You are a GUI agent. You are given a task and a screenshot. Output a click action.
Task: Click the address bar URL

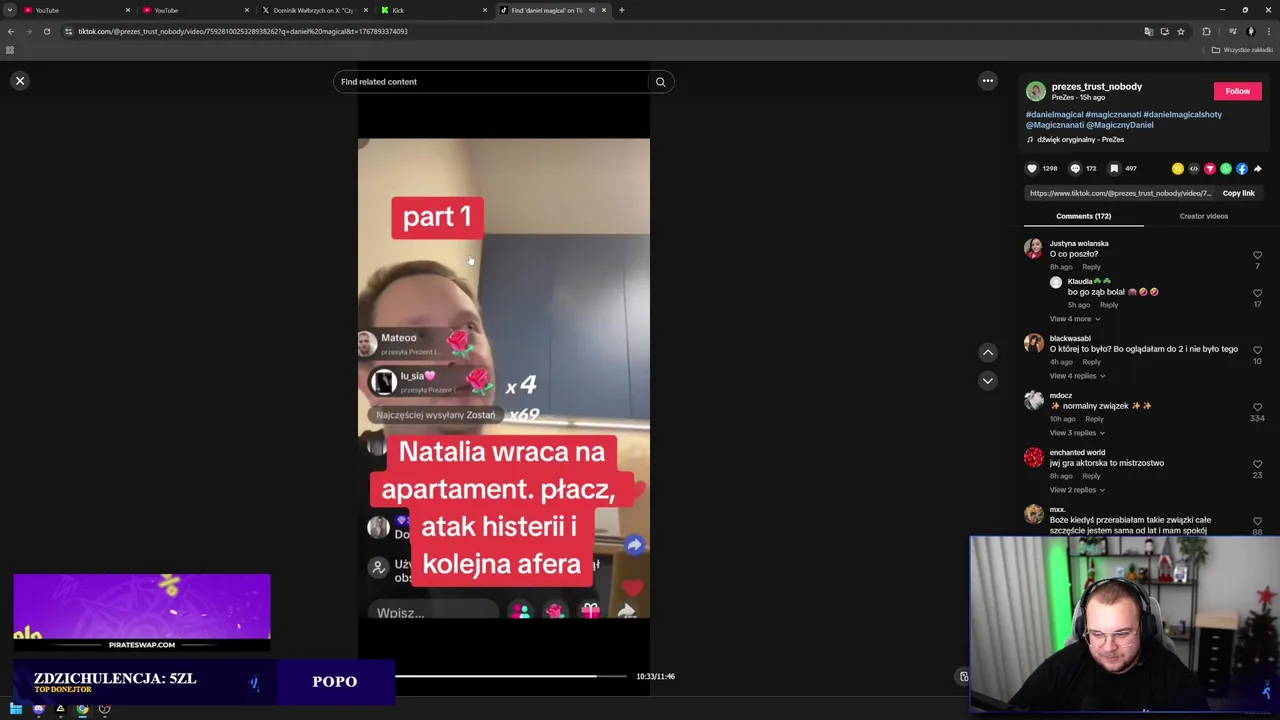click(x=243, y=31)
